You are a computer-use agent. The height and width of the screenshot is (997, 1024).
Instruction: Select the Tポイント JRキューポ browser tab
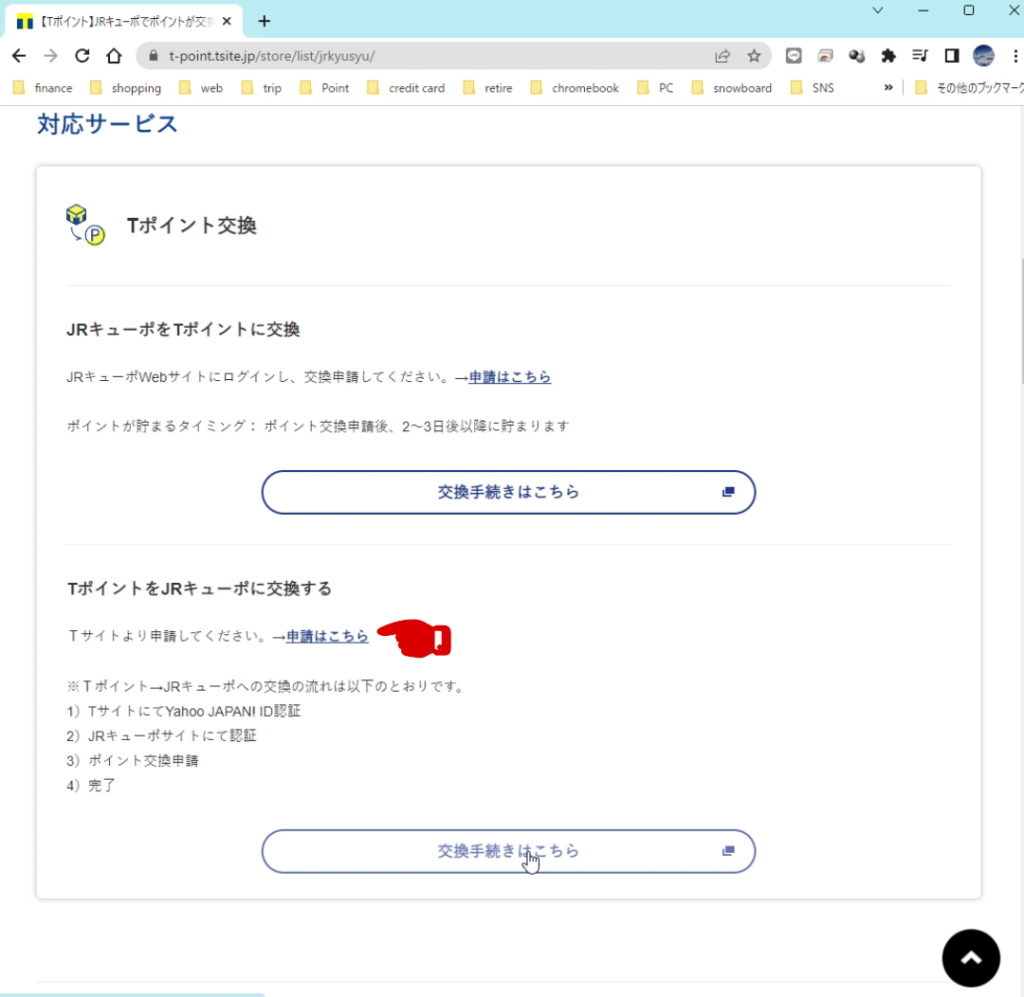(124, 22)
